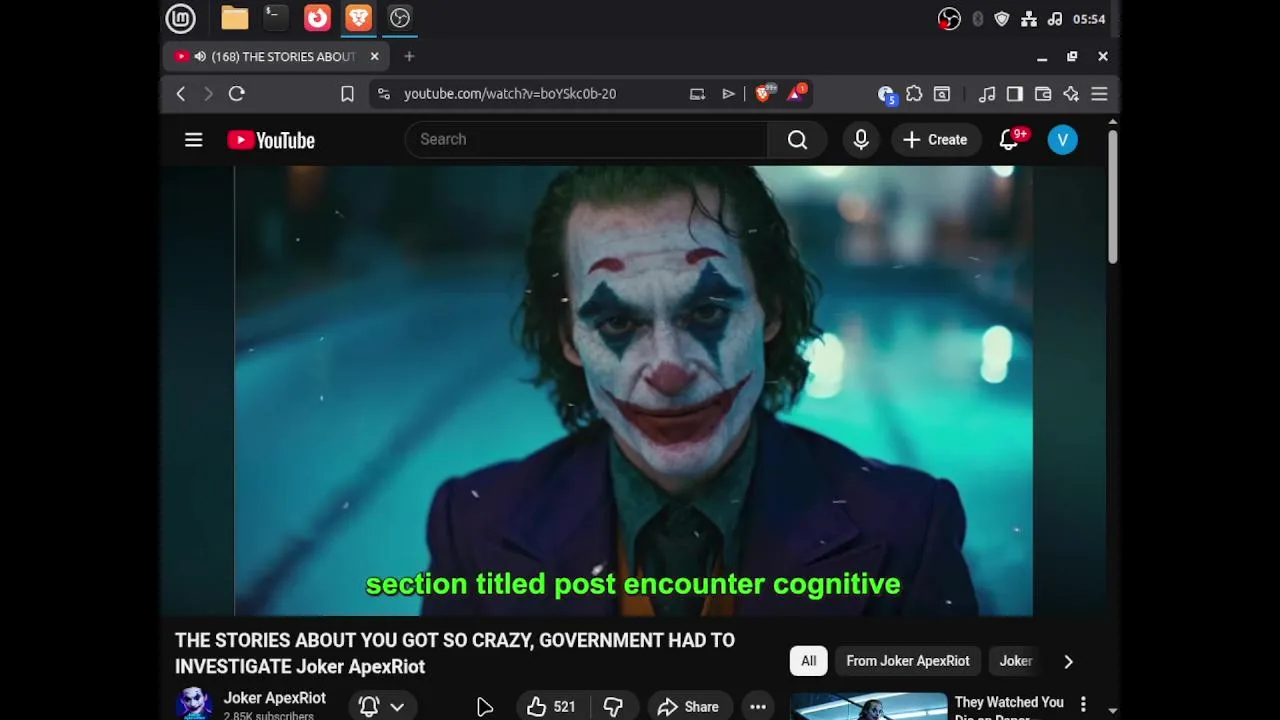Reload the current page
1280x720 pixels.
pyautogui.click(x=237, y=94)
